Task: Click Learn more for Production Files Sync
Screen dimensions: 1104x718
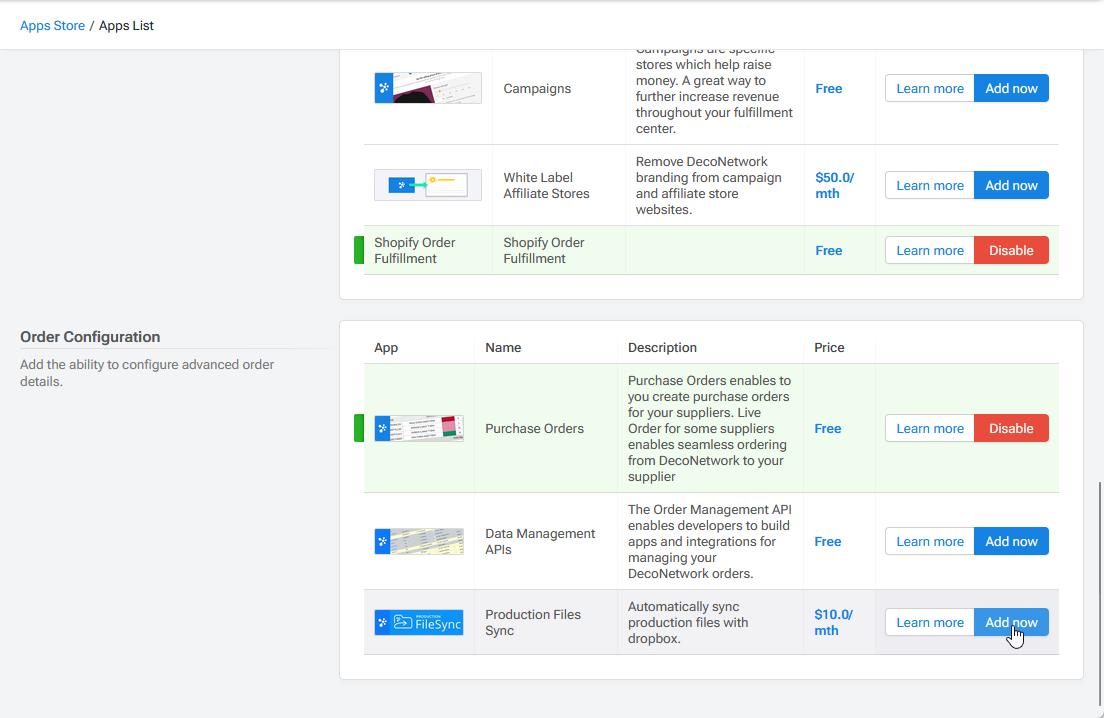Action: click(929, 622)
